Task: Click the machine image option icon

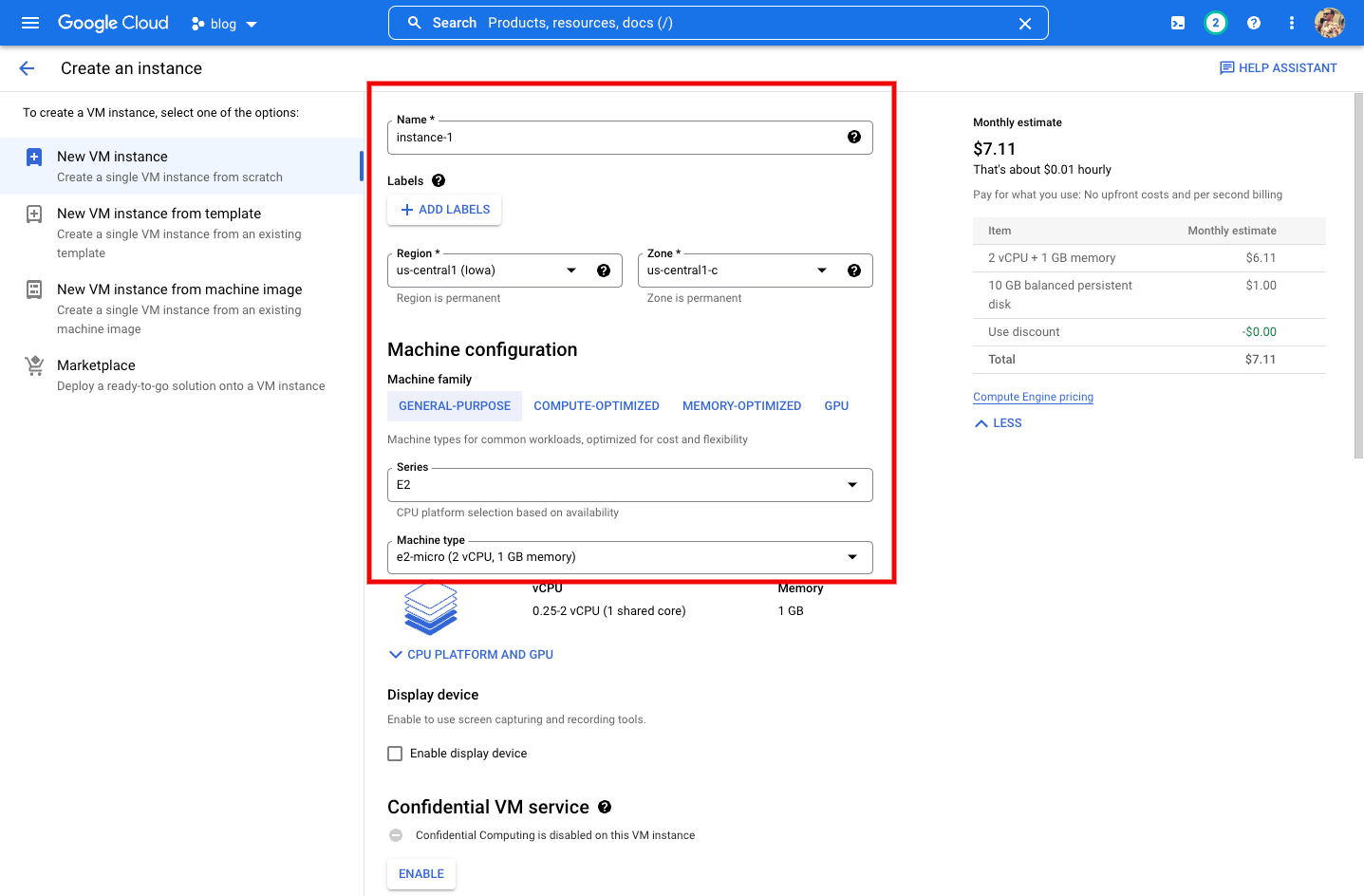Action: (x=34, y=289)
